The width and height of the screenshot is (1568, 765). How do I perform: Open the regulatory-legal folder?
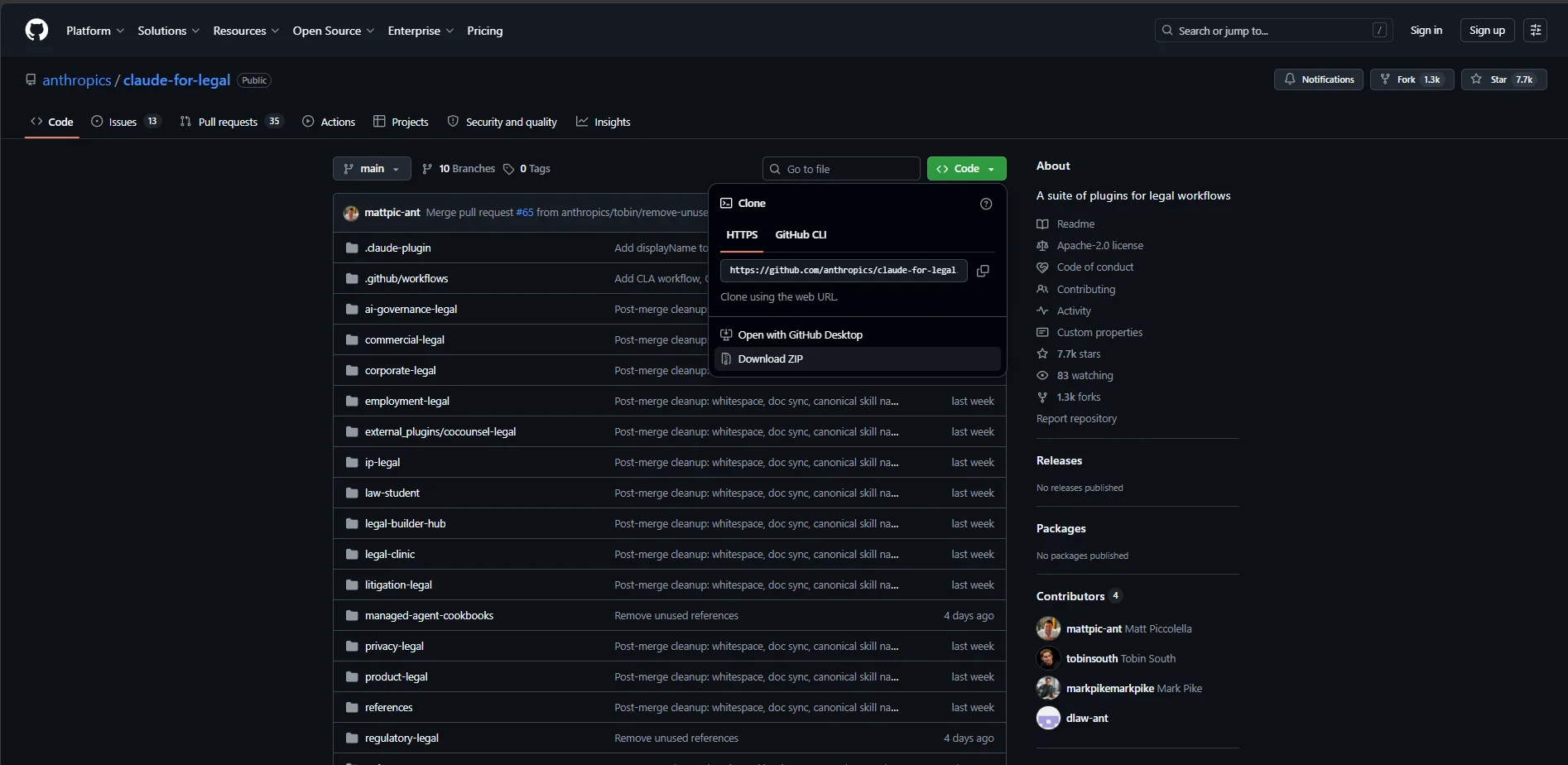402,738
